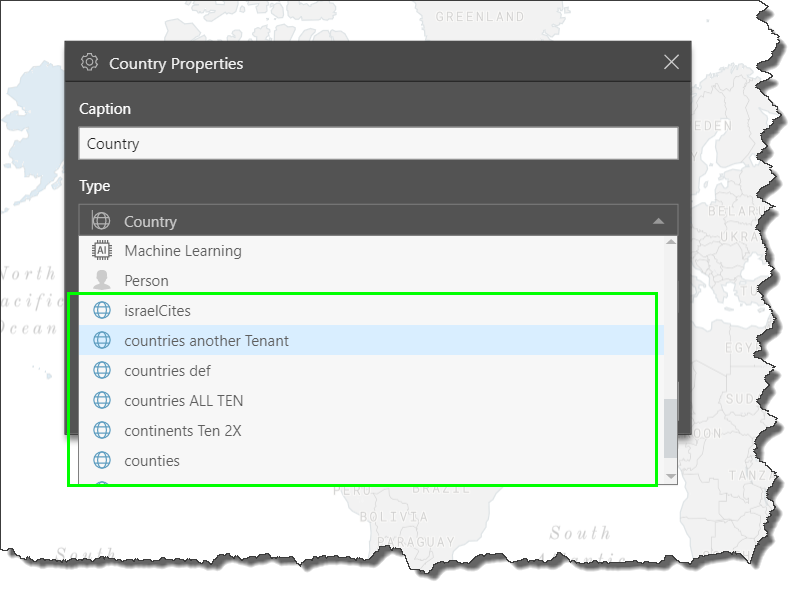Close the Country Properties dialog

click(x=671, y=62)
